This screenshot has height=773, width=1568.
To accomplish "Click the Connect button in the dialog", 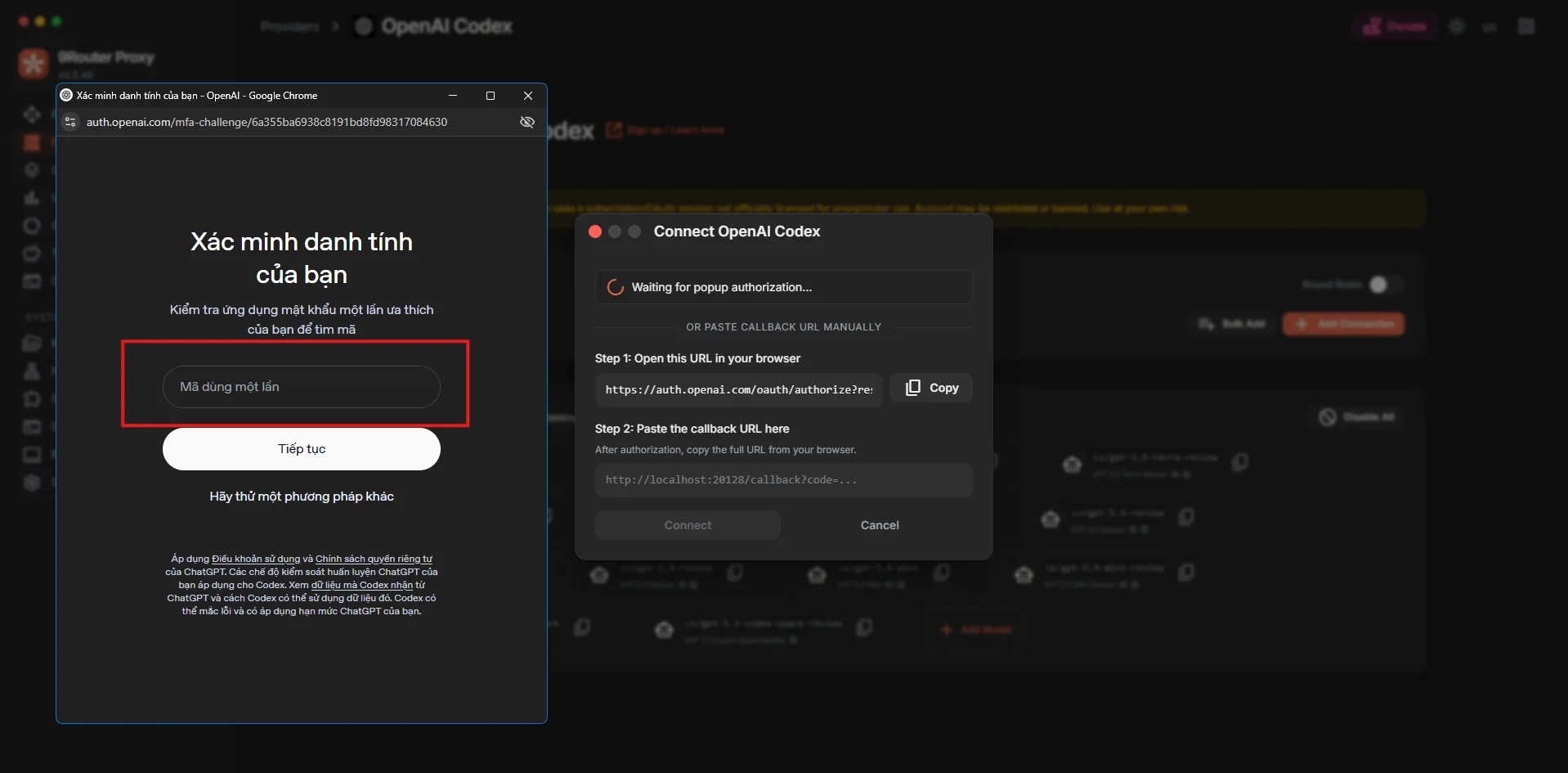I will point(688,525).
